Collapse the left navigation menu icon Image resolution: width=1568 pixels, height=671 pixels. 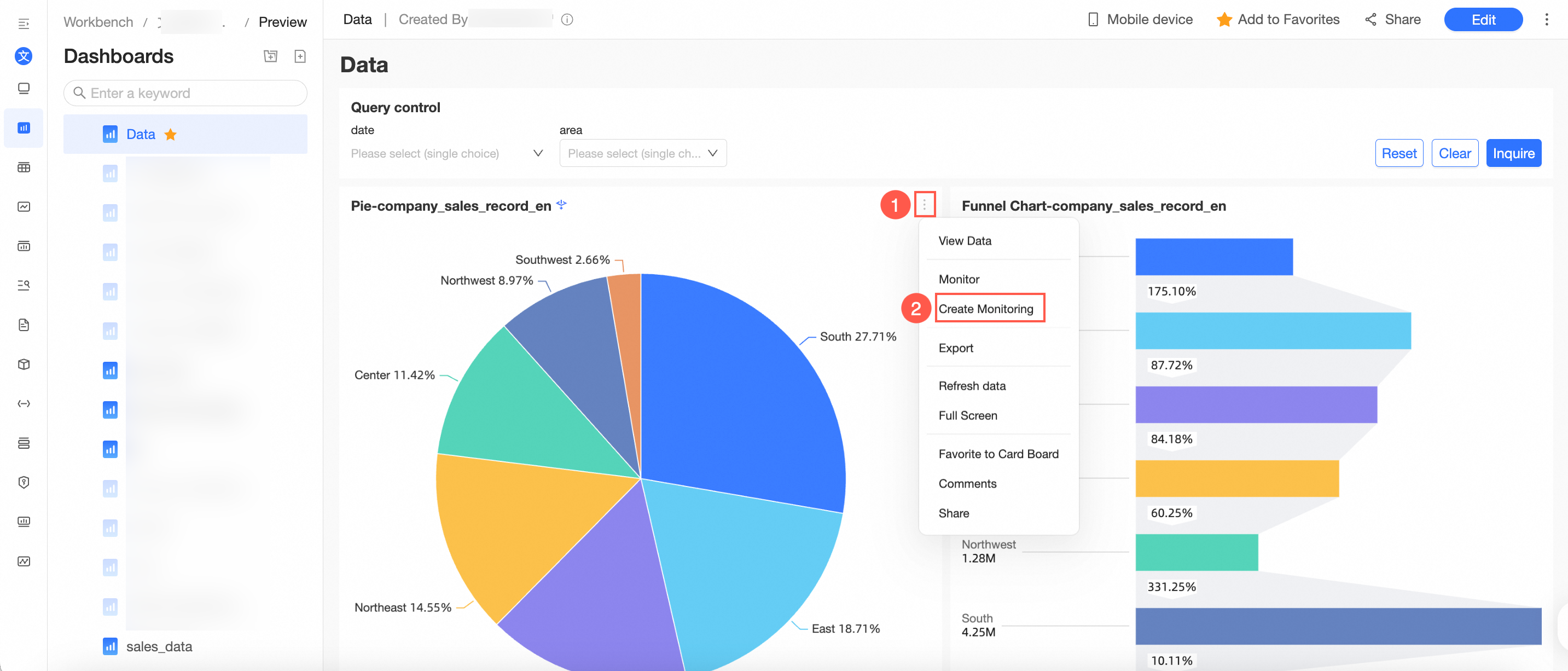tap(24, 24)
